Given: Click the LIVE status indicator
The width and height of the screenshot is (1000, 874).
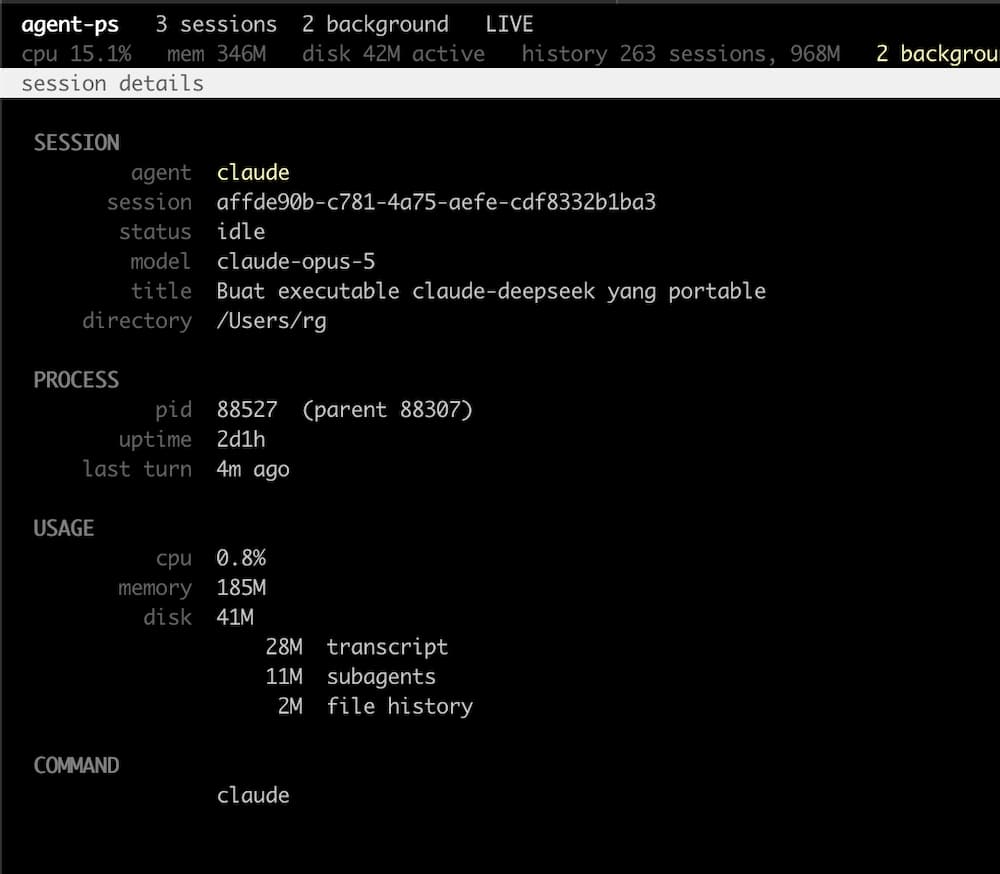Looking at the screenshot, I should pyautogui.click(x=509, y=24).
